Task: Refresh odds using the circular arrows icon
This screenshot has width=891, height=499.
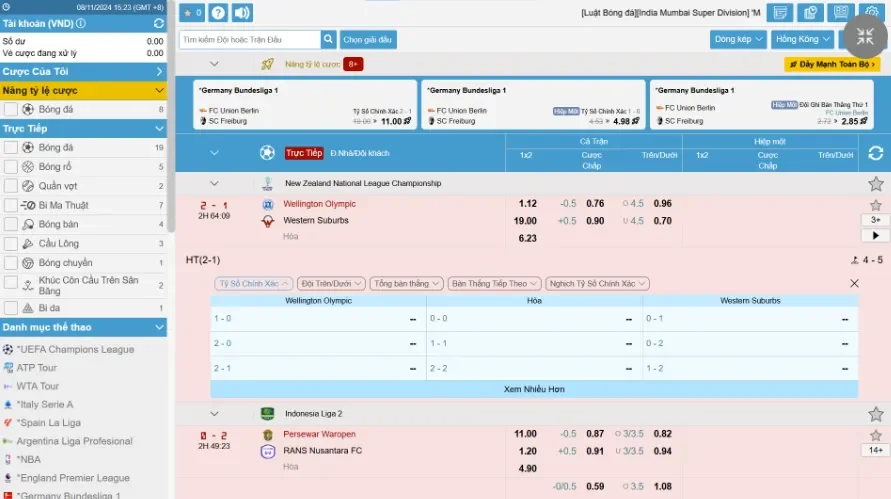Action: [876, 153]
